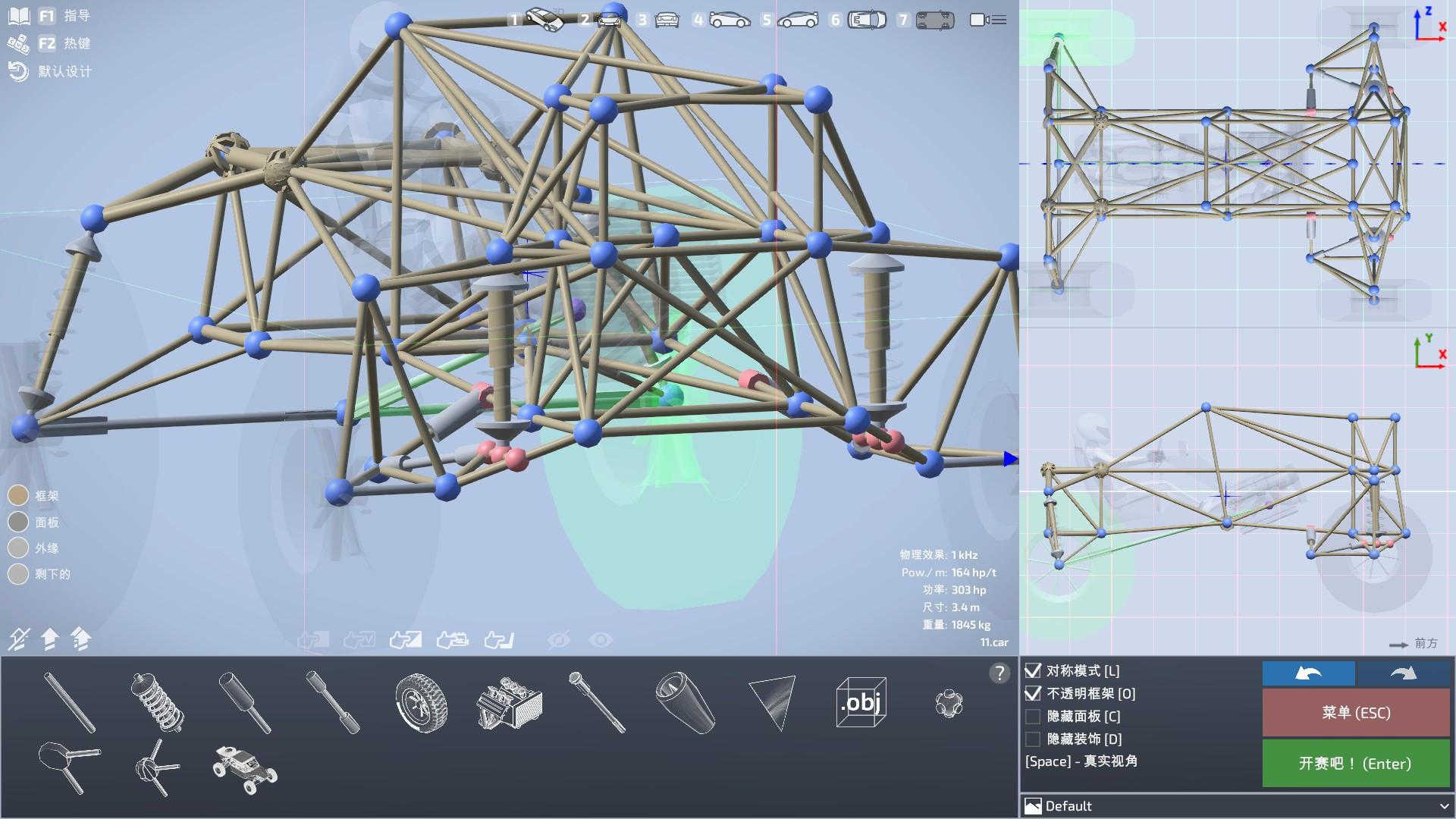Click the blue arrow marker on the frame's right edge
Screen dimensions: 1456x819
tap(1011, 459)
